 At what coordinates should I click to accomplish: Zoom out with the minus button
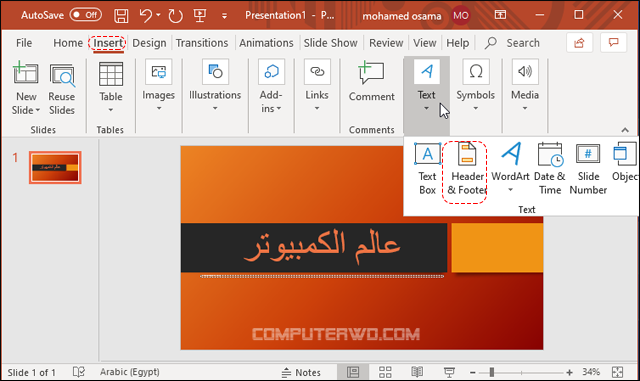click(x=473, y=372)
